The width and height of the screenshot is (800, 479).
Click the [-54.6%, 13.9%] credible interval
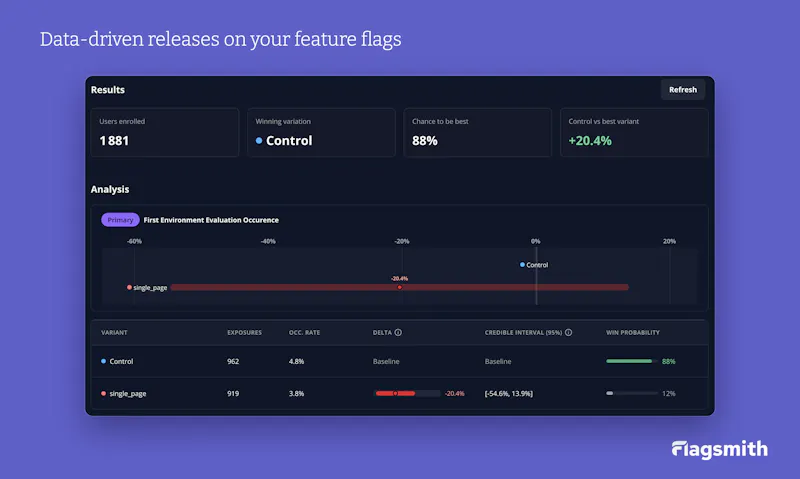coord(509,393)
